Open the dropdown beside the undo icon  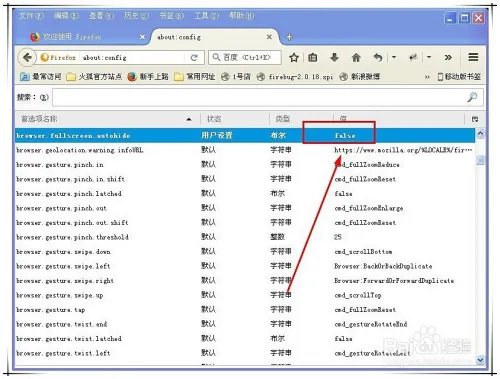394,57
